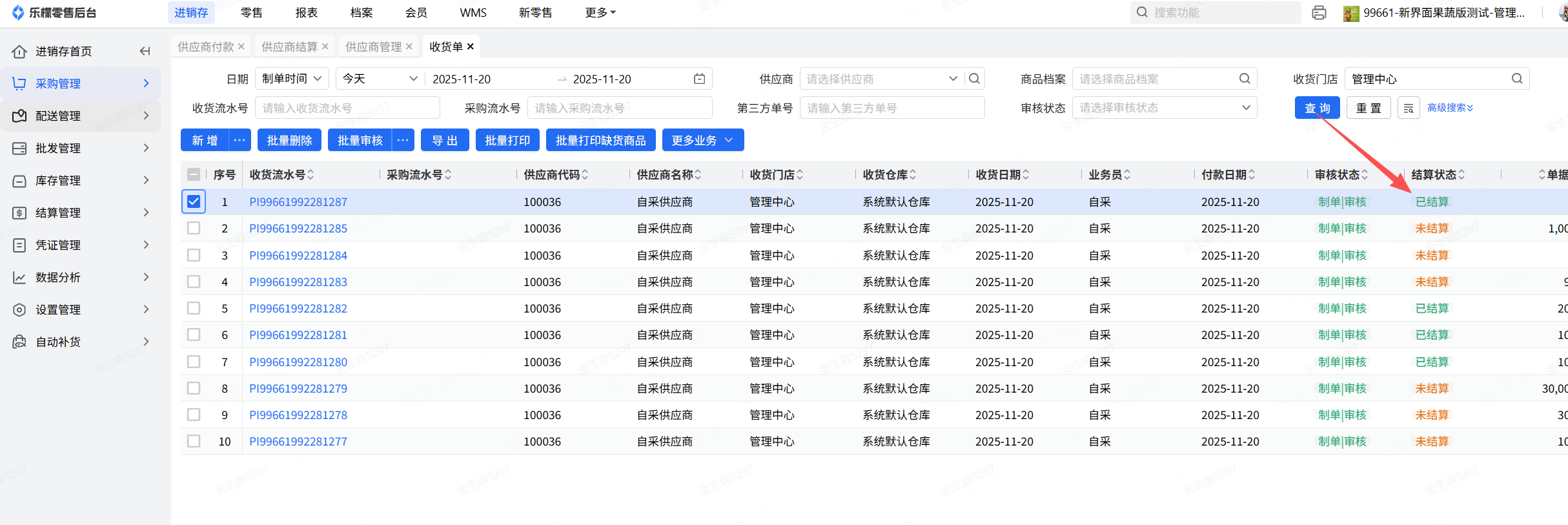Screen dimensions: 1568x525
Task: Expand the 更多业务 dropdown button
Action: coord(702,140)
